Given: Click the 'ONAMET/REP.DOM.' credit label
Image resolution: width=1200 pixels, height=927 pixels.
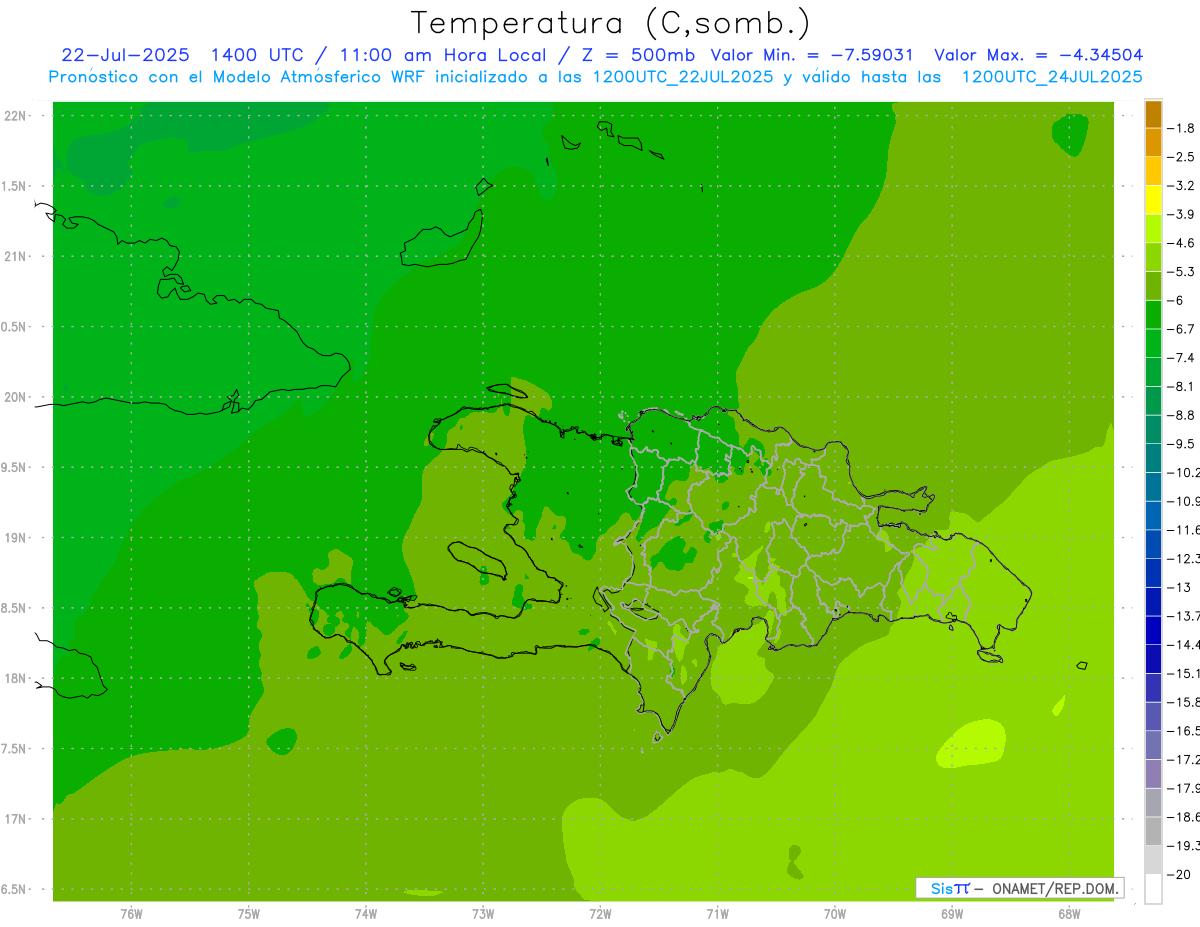Looking at the screenshot, I should [x=1055, y=888].
